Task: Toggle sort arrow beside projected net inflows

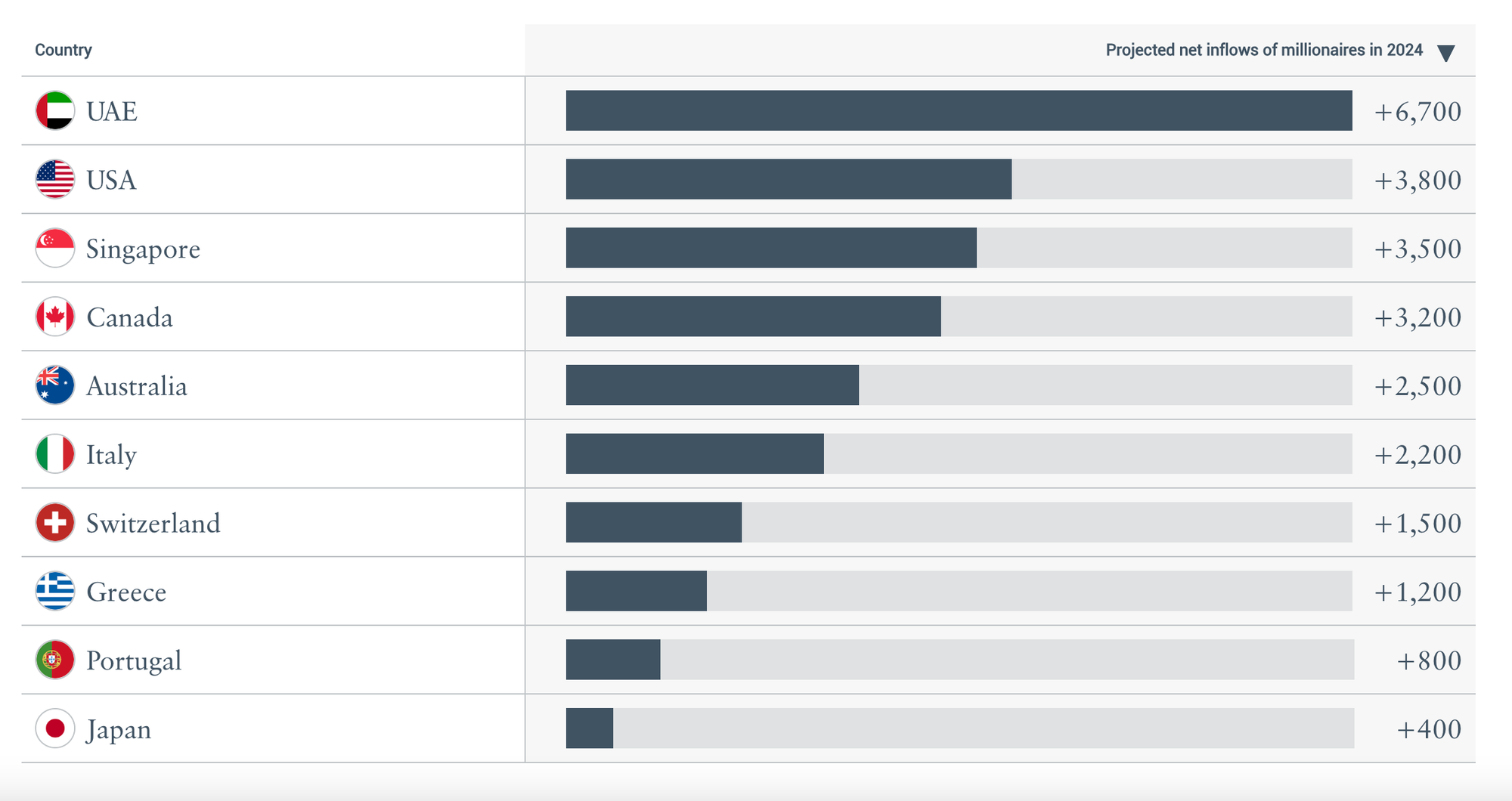Action: click(x=1445, y=53)
